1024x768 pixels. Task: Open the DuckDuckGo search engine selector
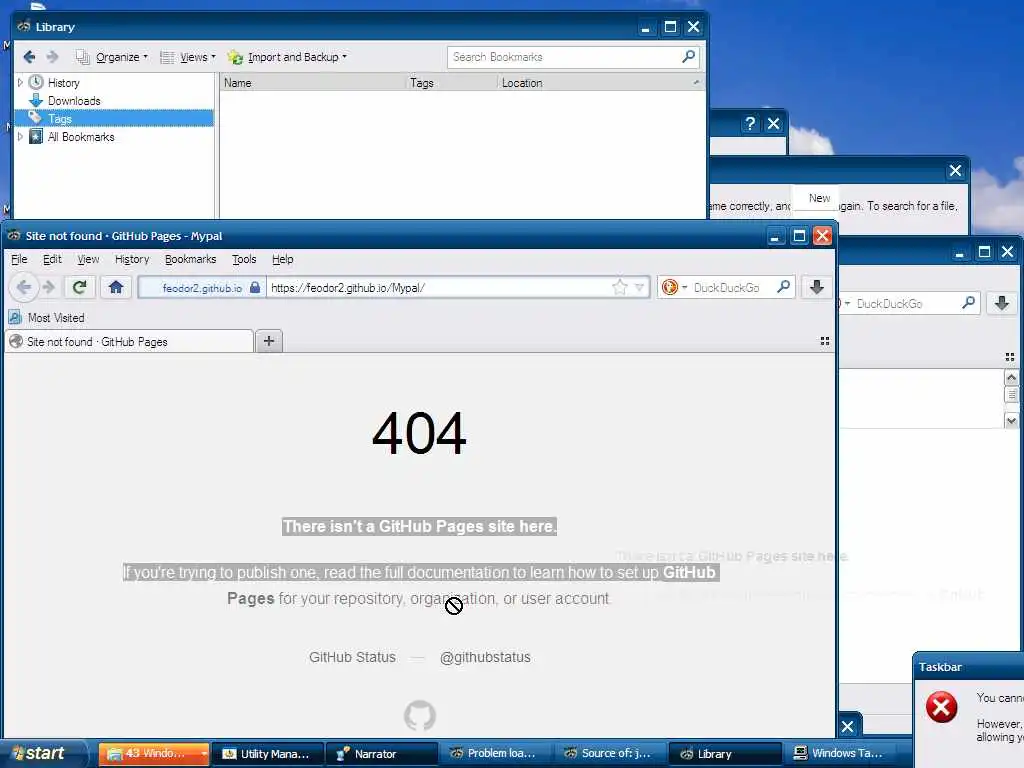click(674, 287)
